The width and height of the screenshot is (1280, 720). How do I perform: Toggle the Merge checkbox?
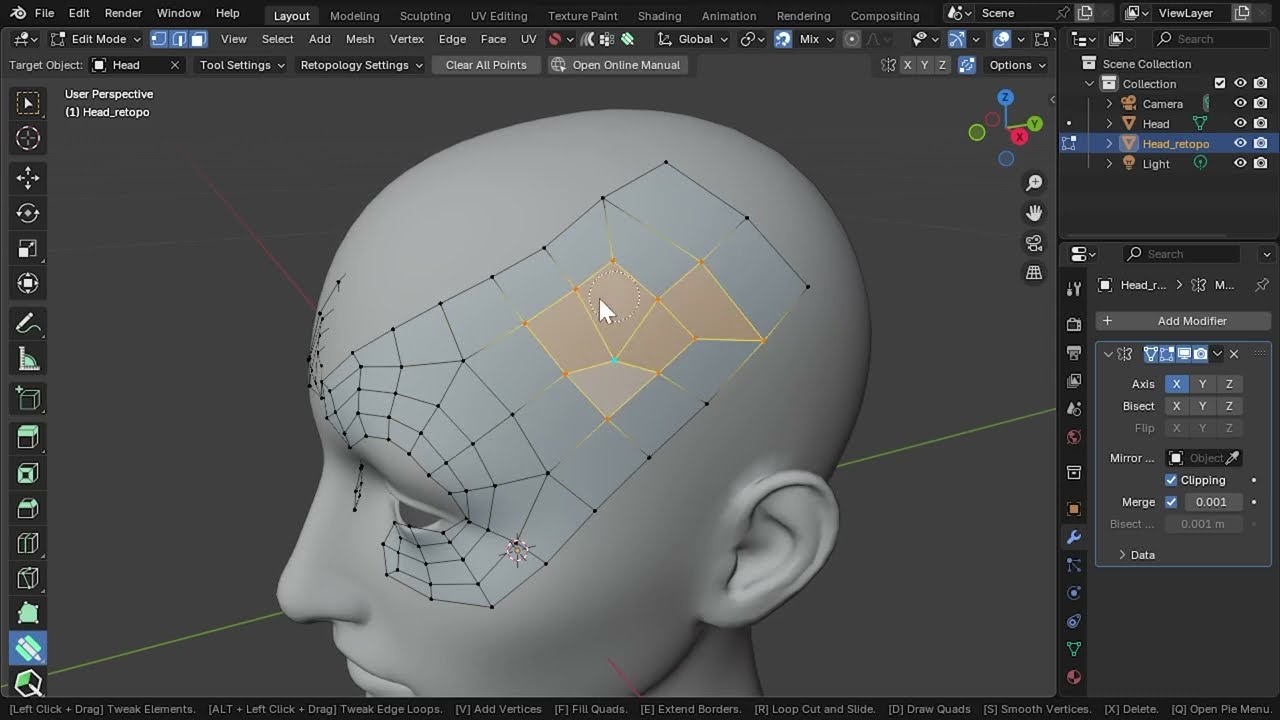[x=1171, y=502]
